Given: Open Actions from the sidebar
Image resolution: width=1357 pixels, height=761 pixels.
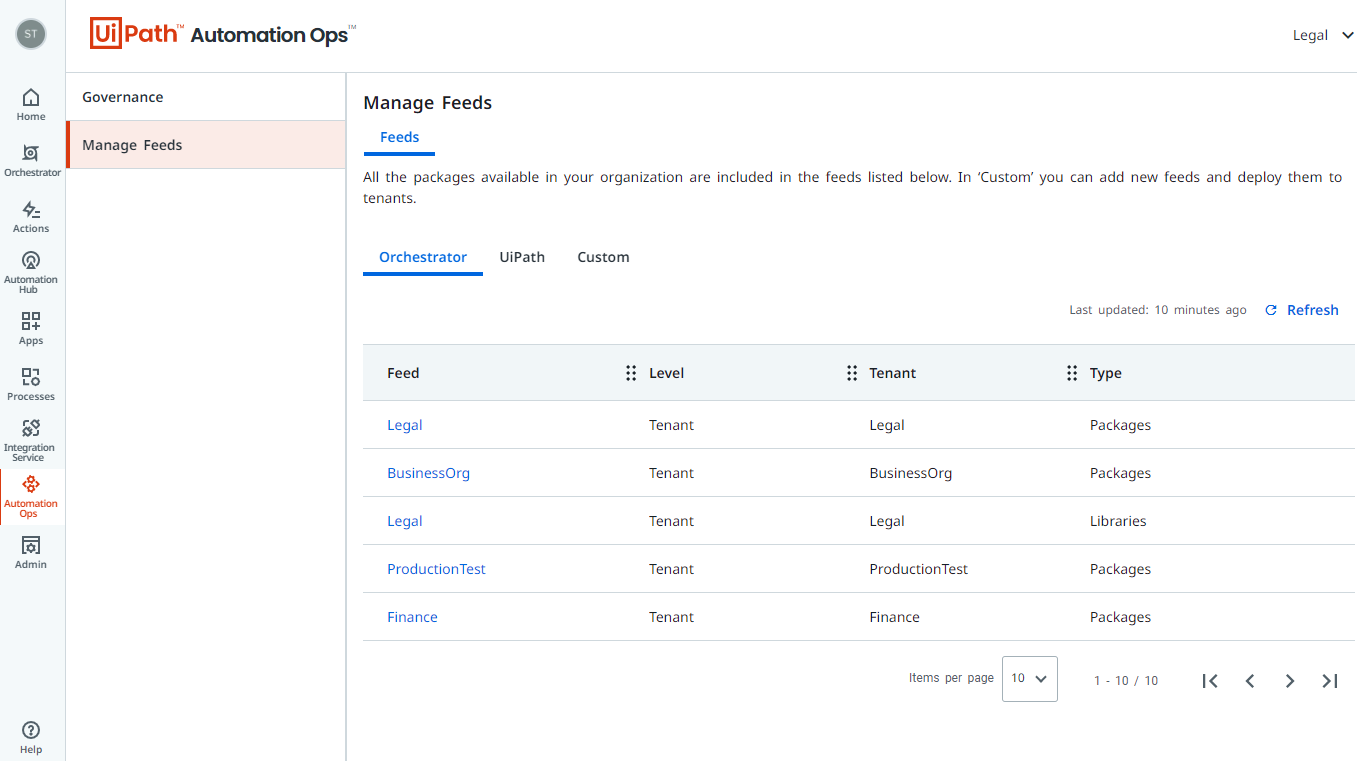Looking at the screenshot, I should pyautogui.click(x=31, y=217).
